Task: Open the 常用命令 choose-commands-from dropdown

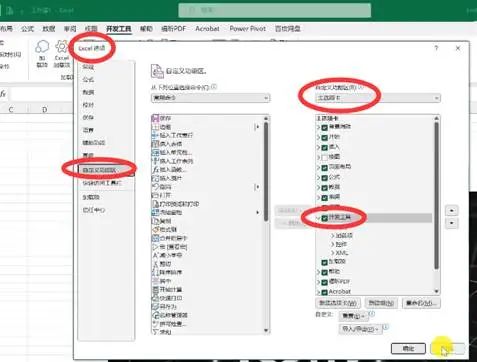Action: (x=210, y=98)
